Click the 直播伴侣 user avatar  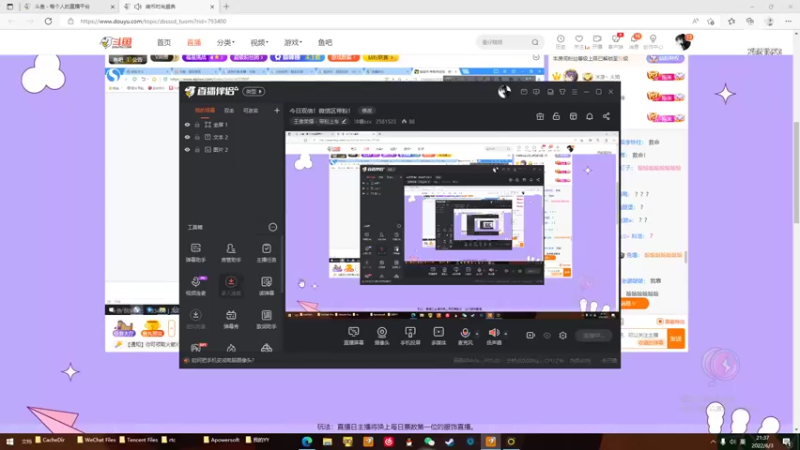(504, 92)
